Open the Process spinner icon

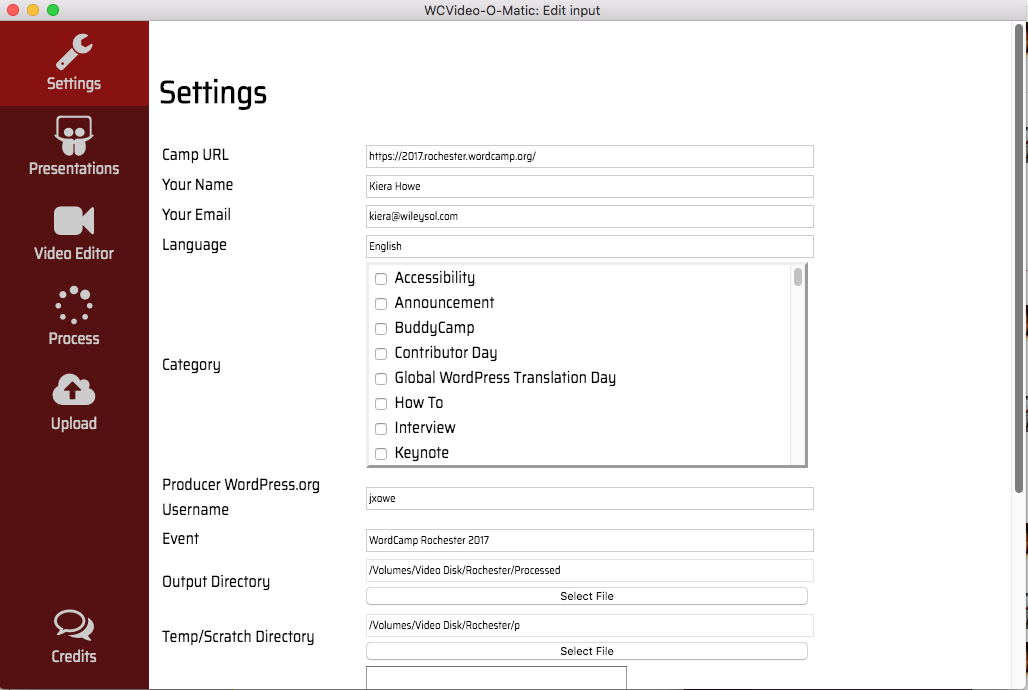[x=74, y=306]
